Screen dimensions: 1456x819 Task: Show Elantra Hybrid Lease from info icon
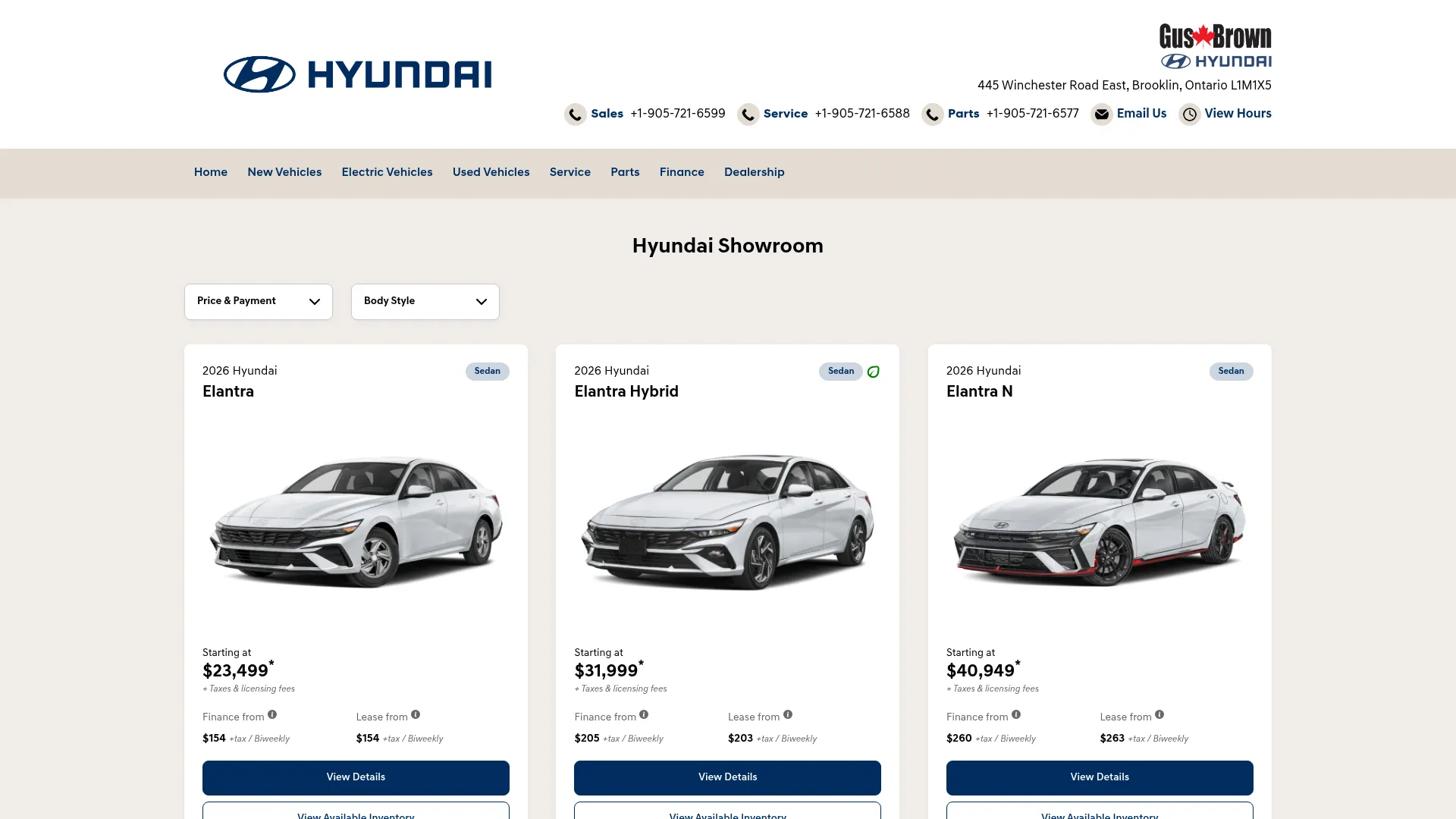pos(788,714)
